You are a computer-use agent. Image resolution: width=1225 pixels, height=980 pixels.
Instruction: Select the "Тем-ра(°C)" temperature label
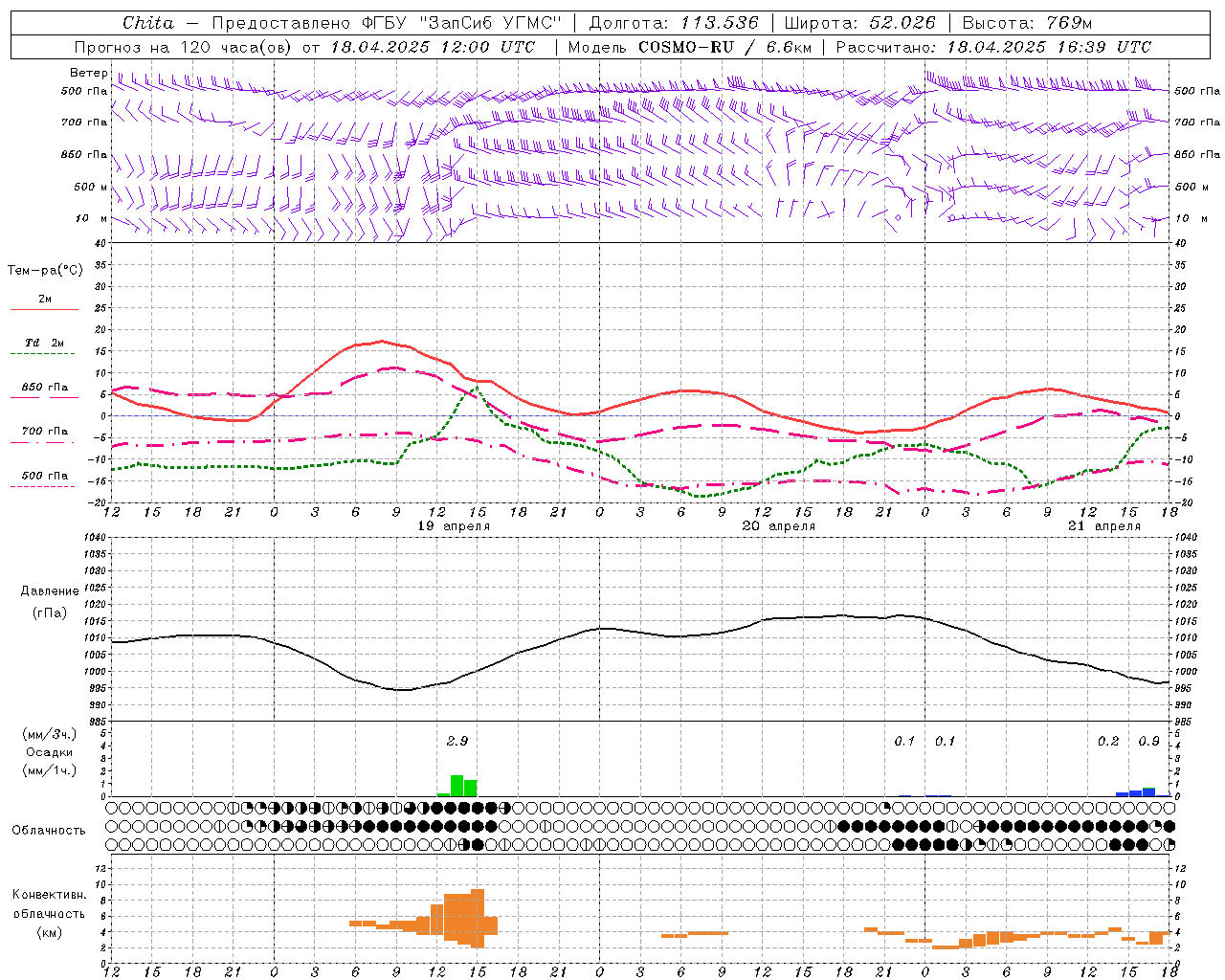coord(45,271)
